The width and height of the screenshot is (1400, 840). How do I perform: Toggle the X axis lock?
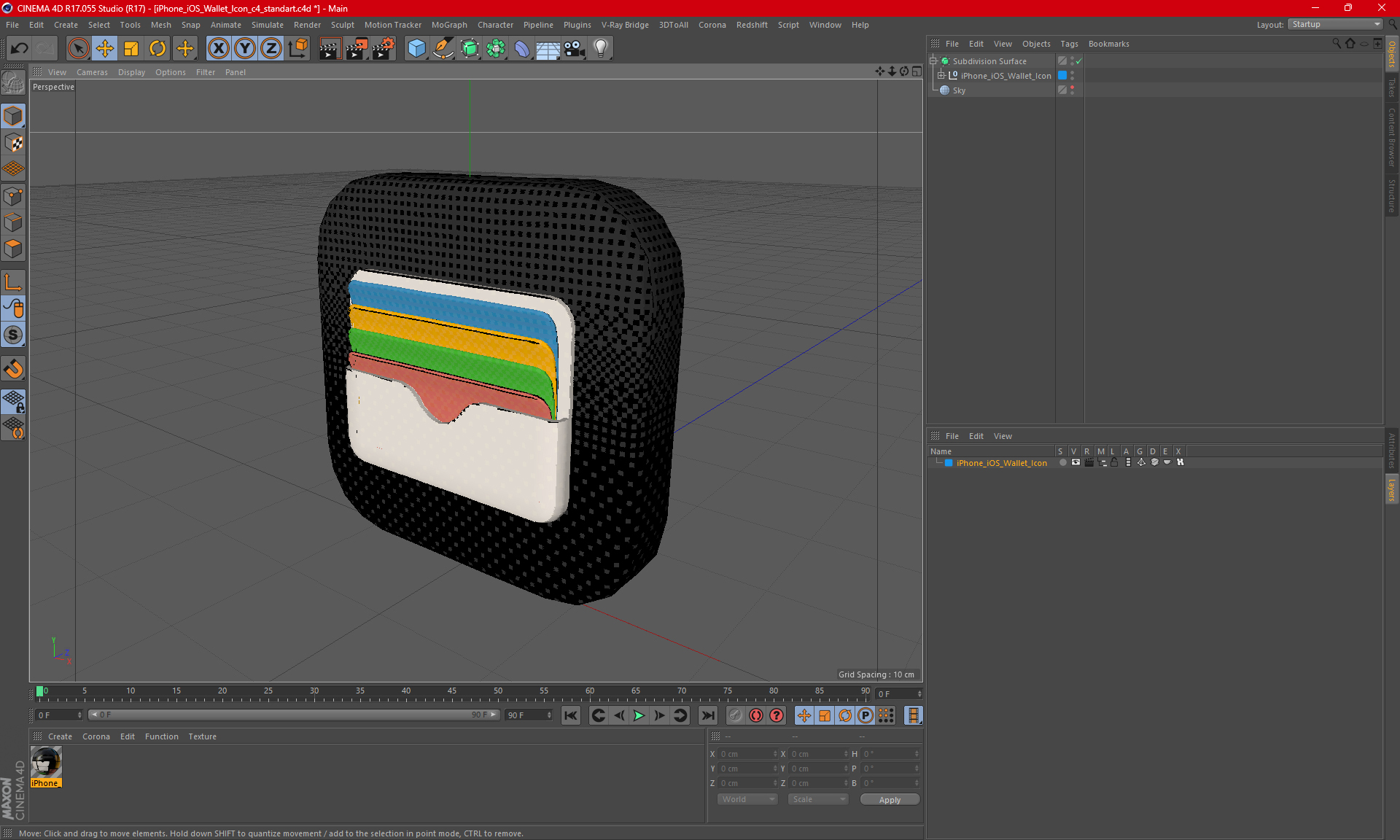pos(218,49)
